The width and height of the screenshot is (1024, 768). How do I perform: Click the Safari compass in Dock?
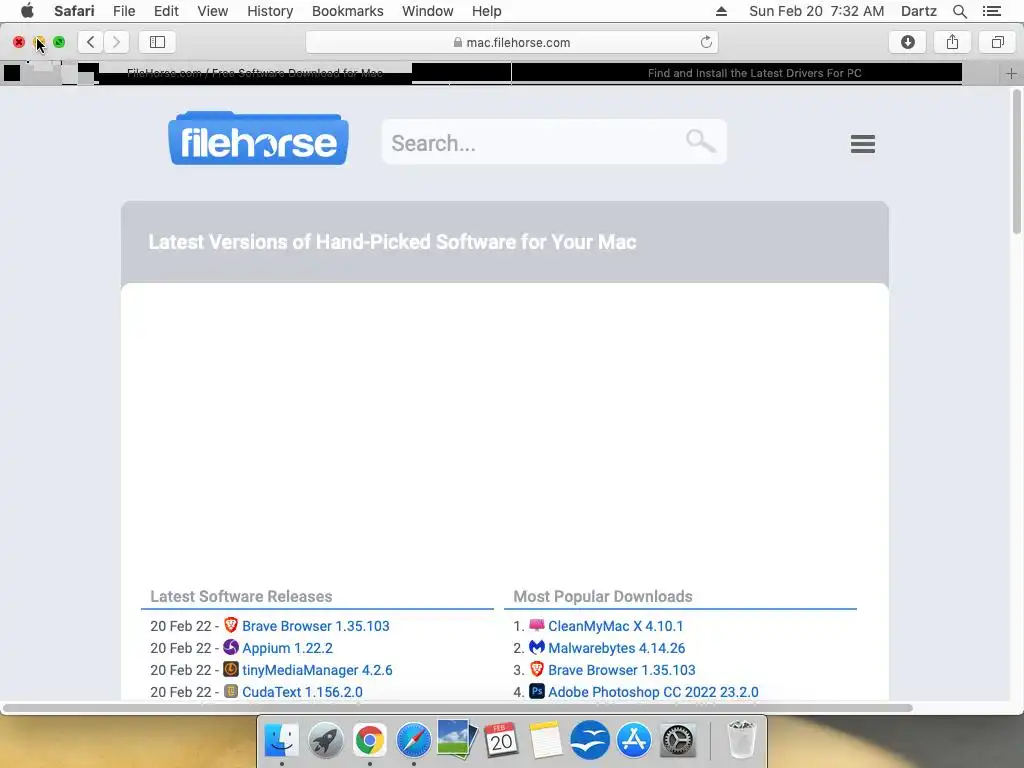coord(413,741)
